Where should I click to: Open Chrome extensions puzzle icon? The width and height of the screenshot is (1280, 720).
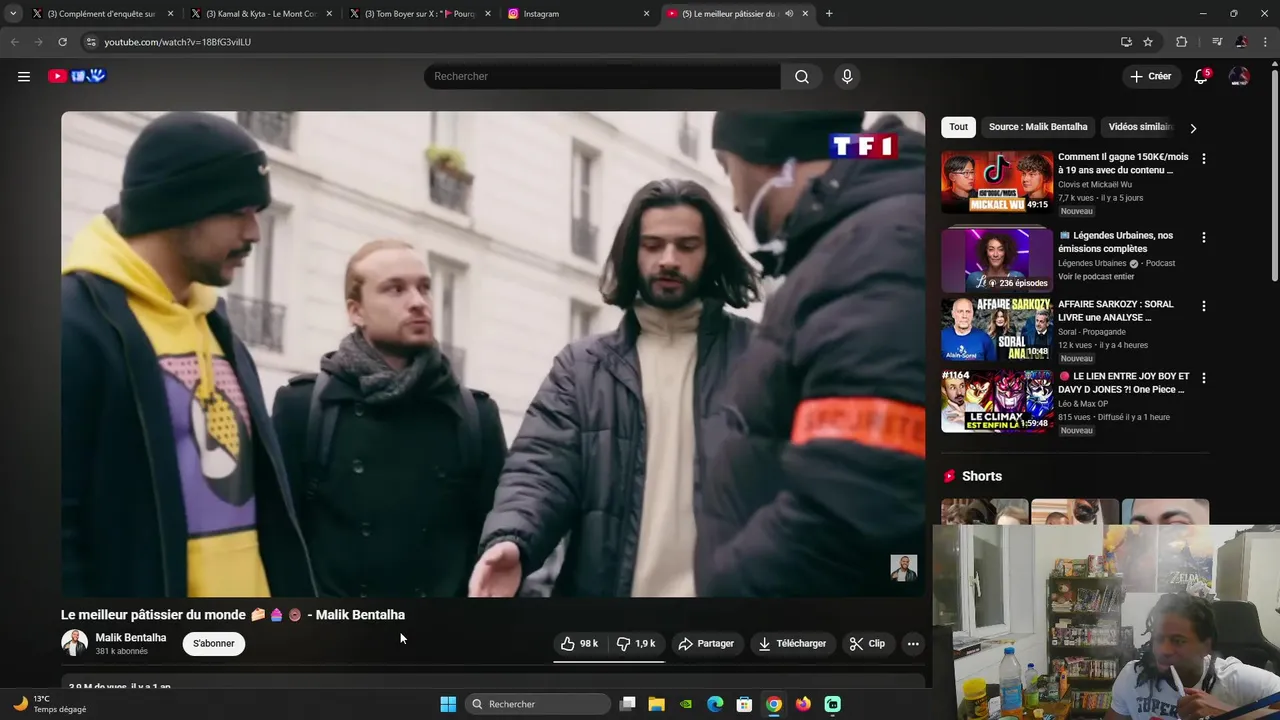point(1181,42)
